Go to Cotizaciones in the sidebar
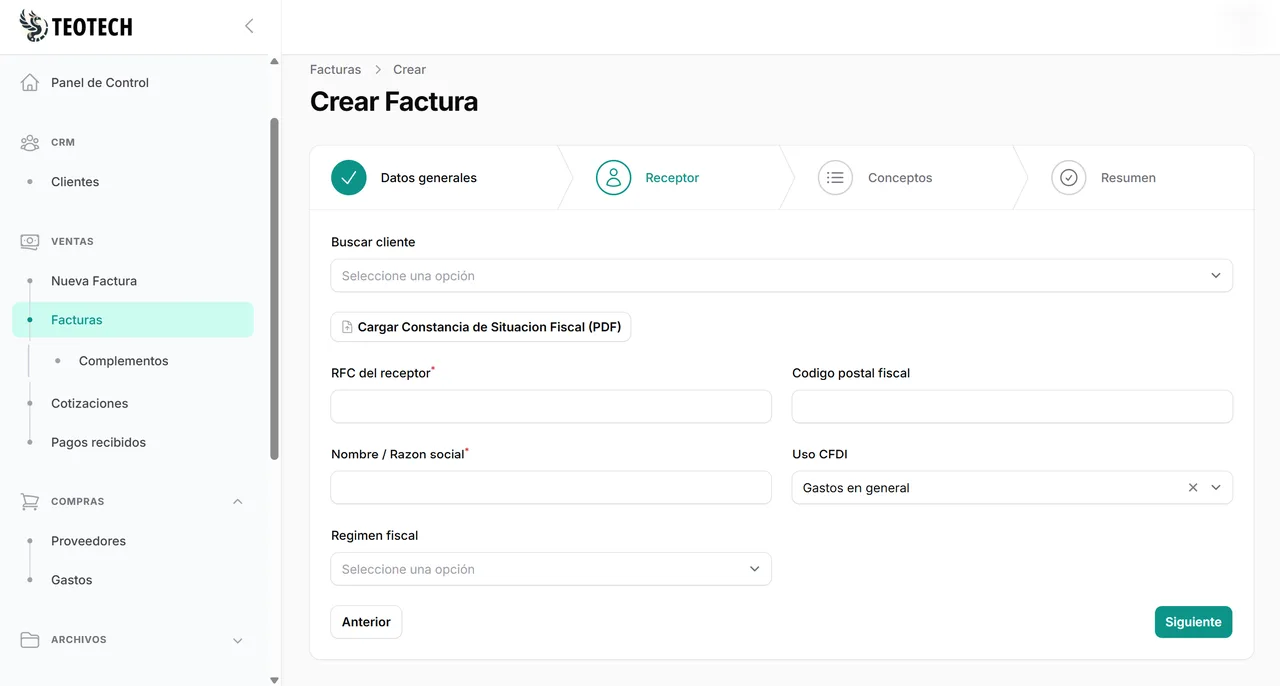 90,403
